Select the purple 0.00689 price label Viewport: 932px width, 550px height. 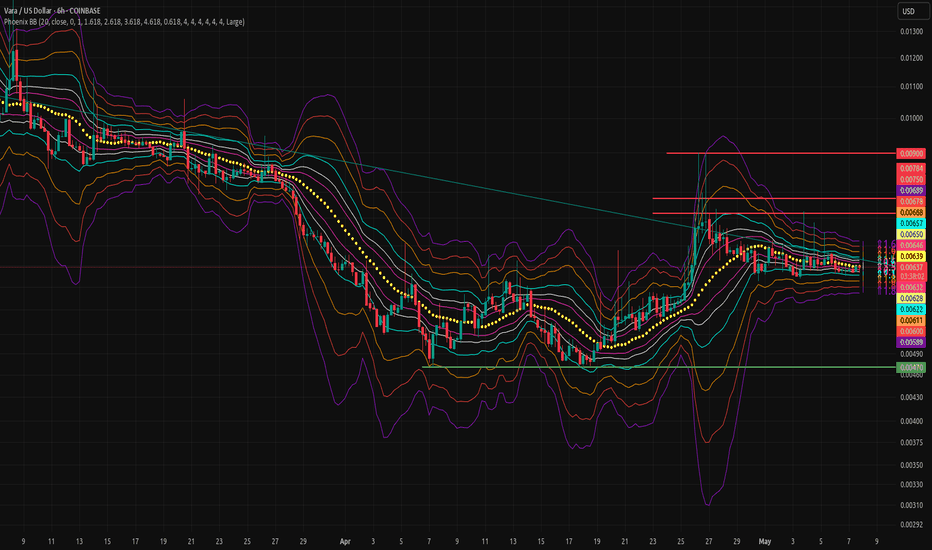click(911, 190)
